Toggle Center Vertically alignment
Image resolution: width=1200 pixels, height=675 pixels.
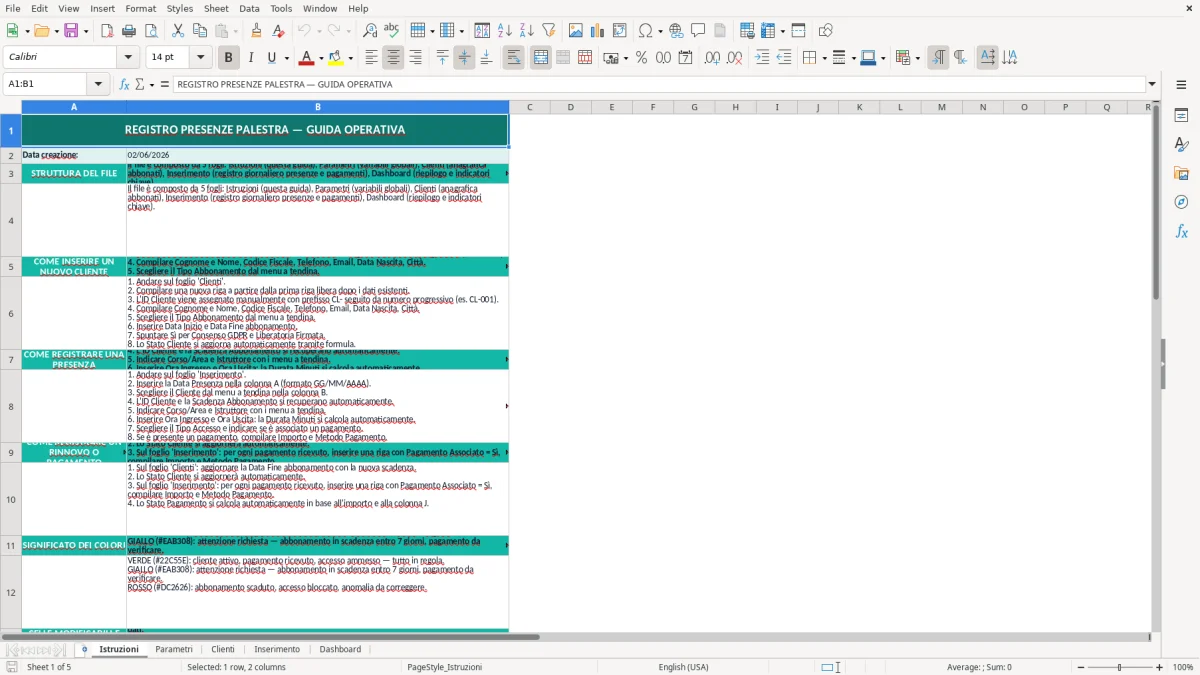[x=464, y=58]
